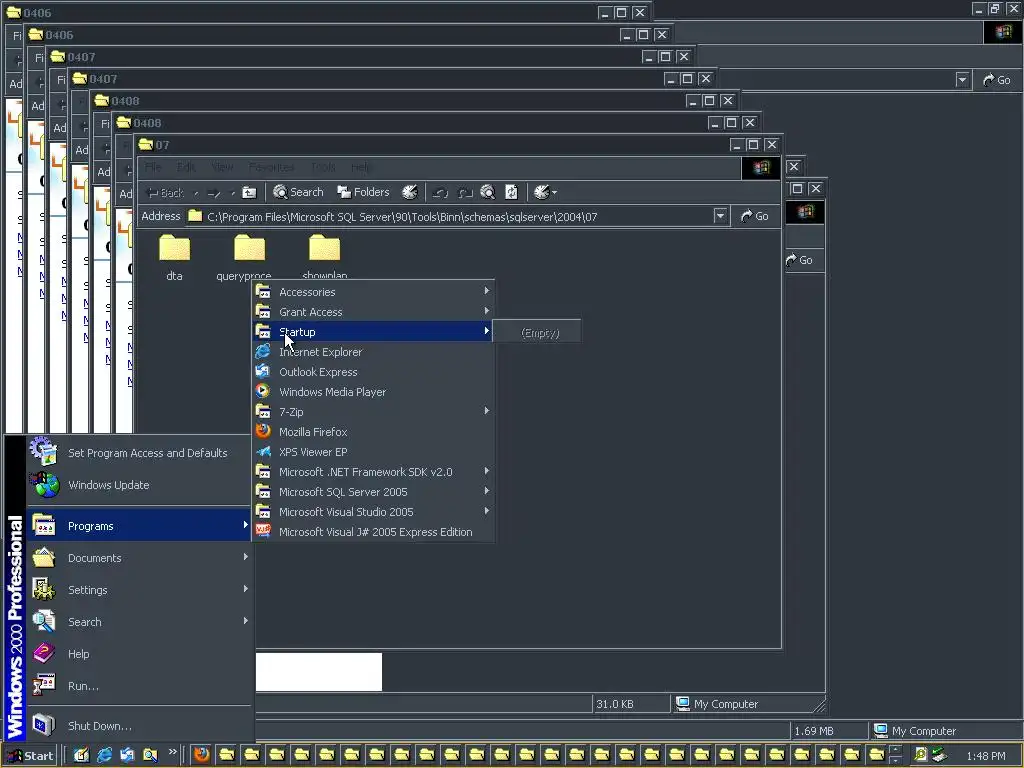This screenshot has height=768, width=1024.
Task: Expand Microsoft .NET Framework SDK v2.0 group
Action: pos(373,472)
